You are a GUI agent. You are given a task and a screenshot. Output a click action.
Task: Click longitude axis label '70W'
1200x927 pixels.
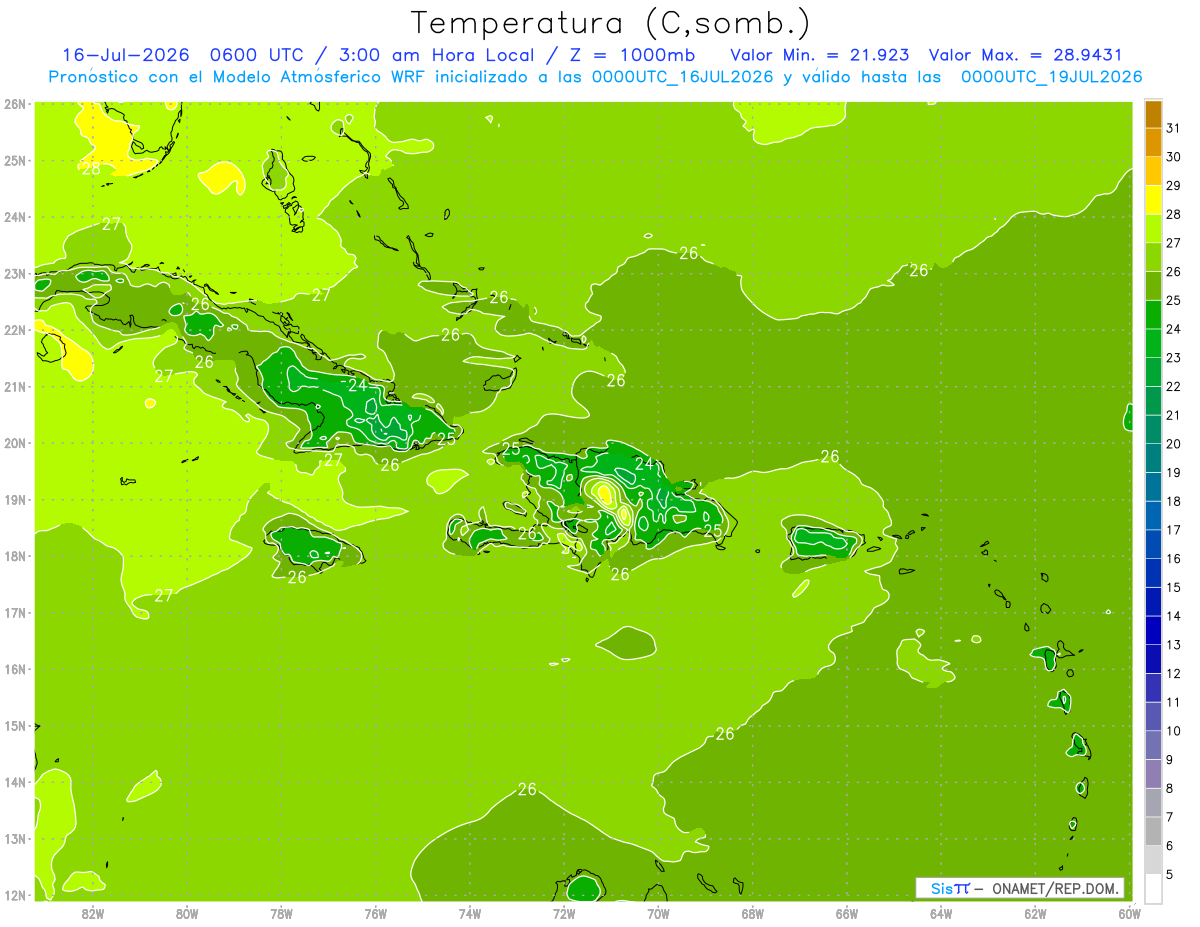coord(658,914)
